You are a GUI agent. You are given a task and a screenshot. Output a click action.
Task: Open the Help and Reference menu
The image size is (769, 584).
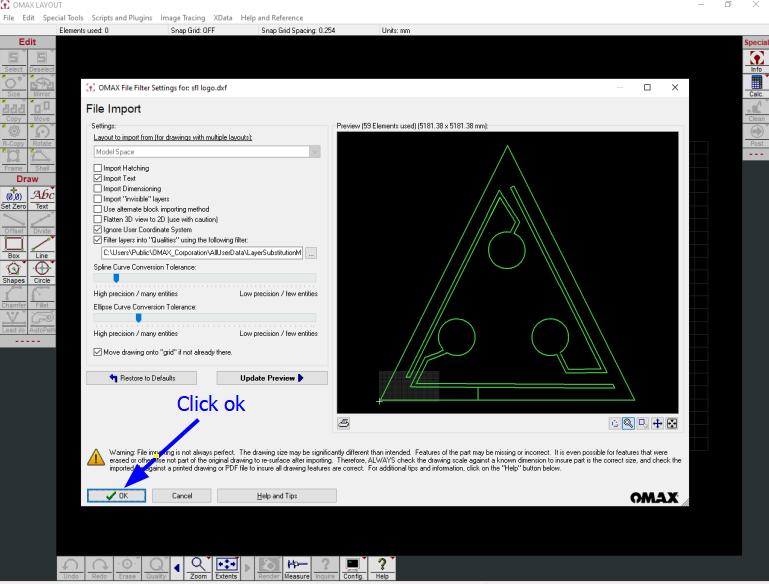click(272, 18)
